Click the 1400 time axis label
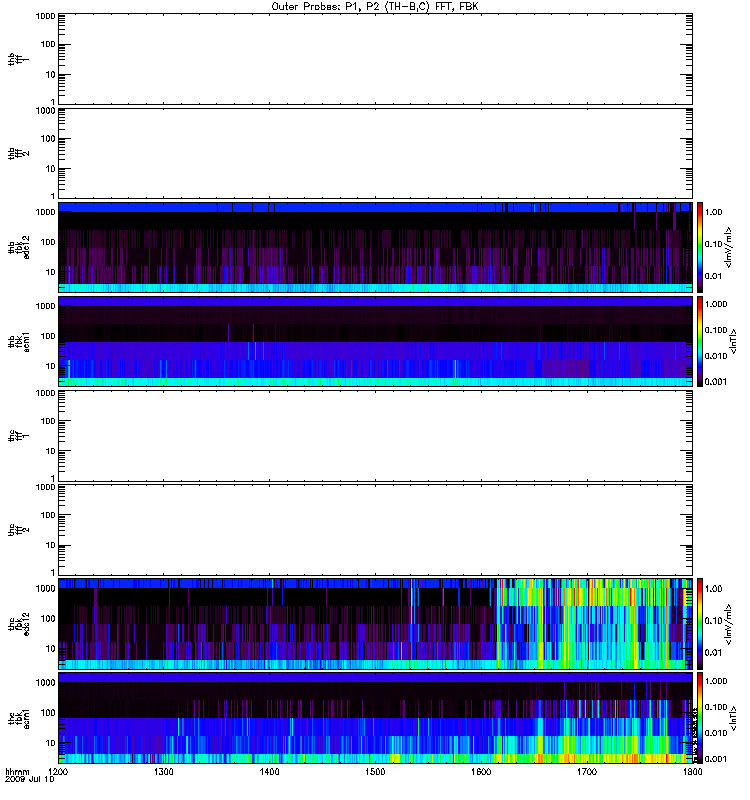 tap(269, 771)
